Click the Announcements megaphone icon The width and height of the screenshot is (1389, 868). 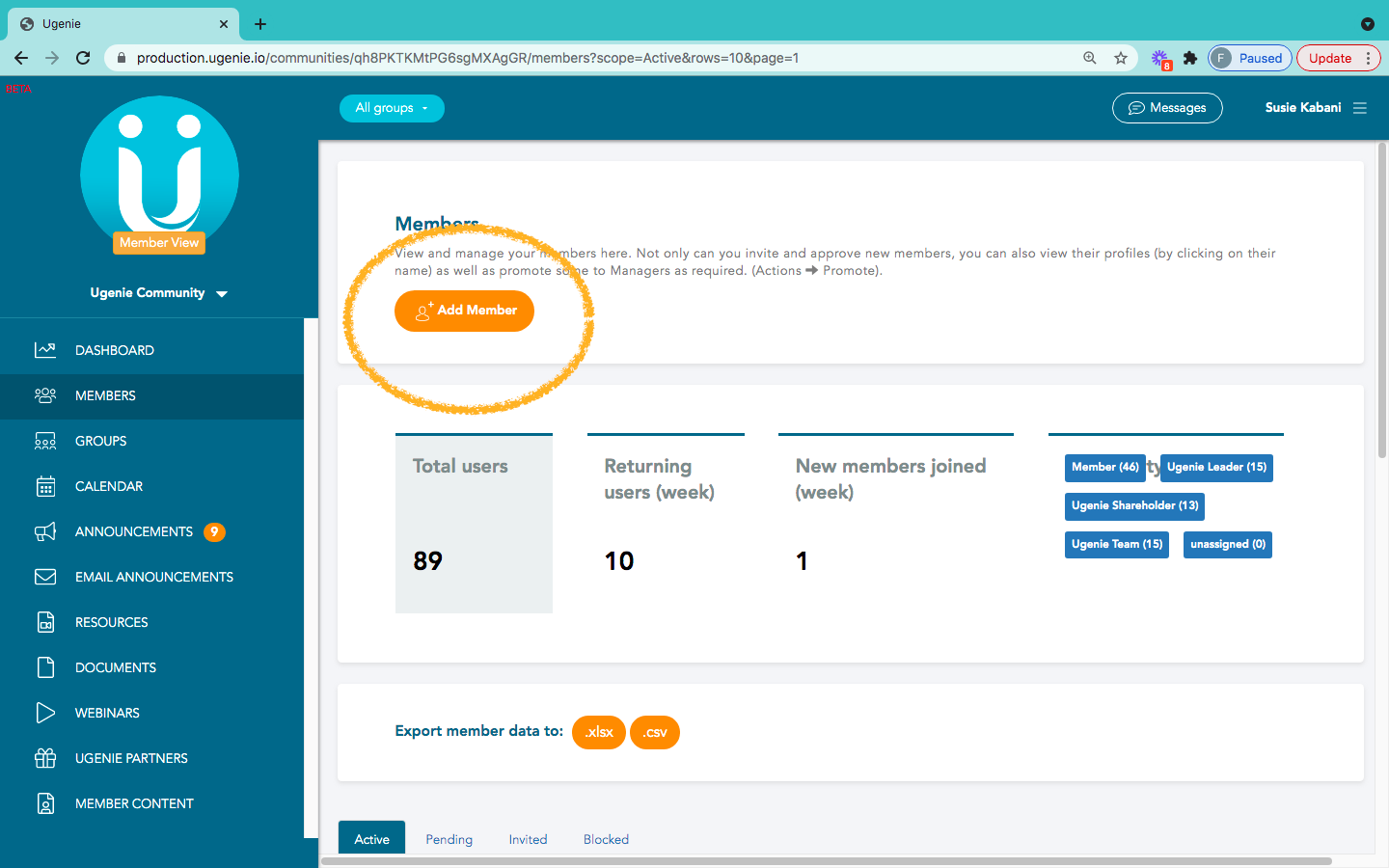point(45,531)
